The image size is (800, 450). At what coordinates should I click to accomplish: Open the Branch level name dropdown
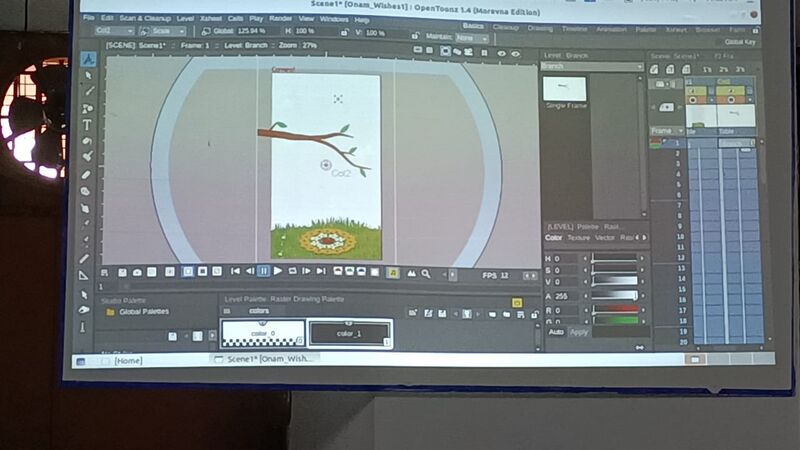tap(590, 66)
